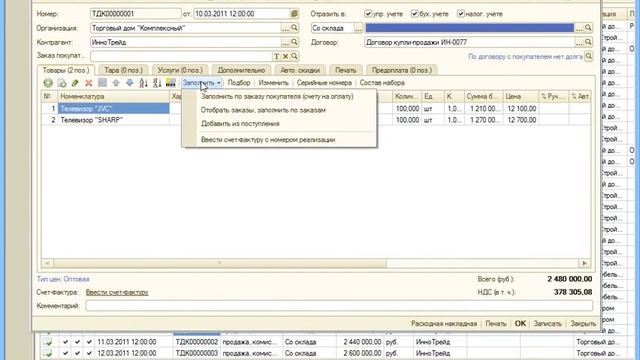This screenshot has width=640, height=360.
Task: Click the Подбор toolbar button
Action: (239, 83)
